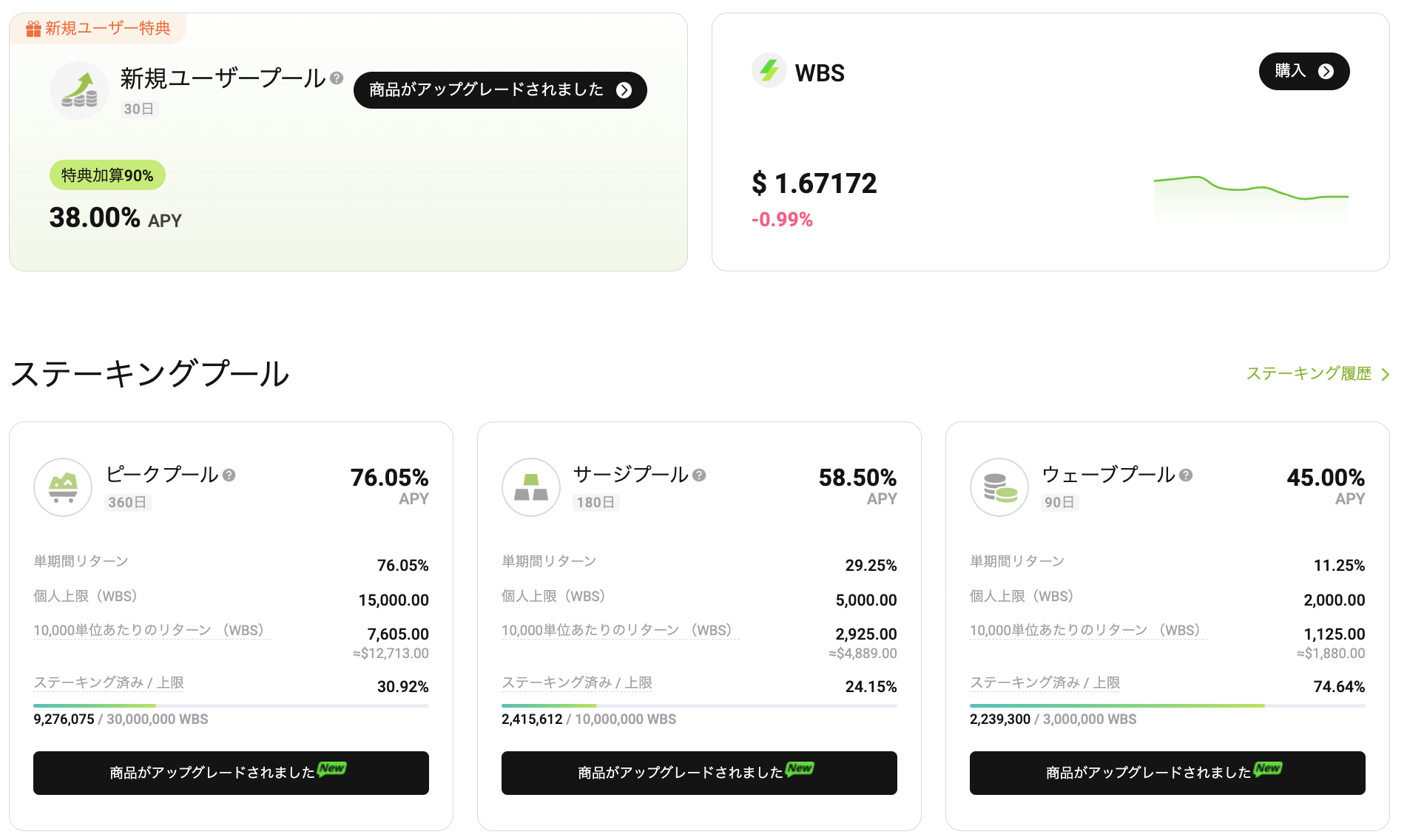
Task: Click the 特典加算90% badge
Action: pos(107,175)
